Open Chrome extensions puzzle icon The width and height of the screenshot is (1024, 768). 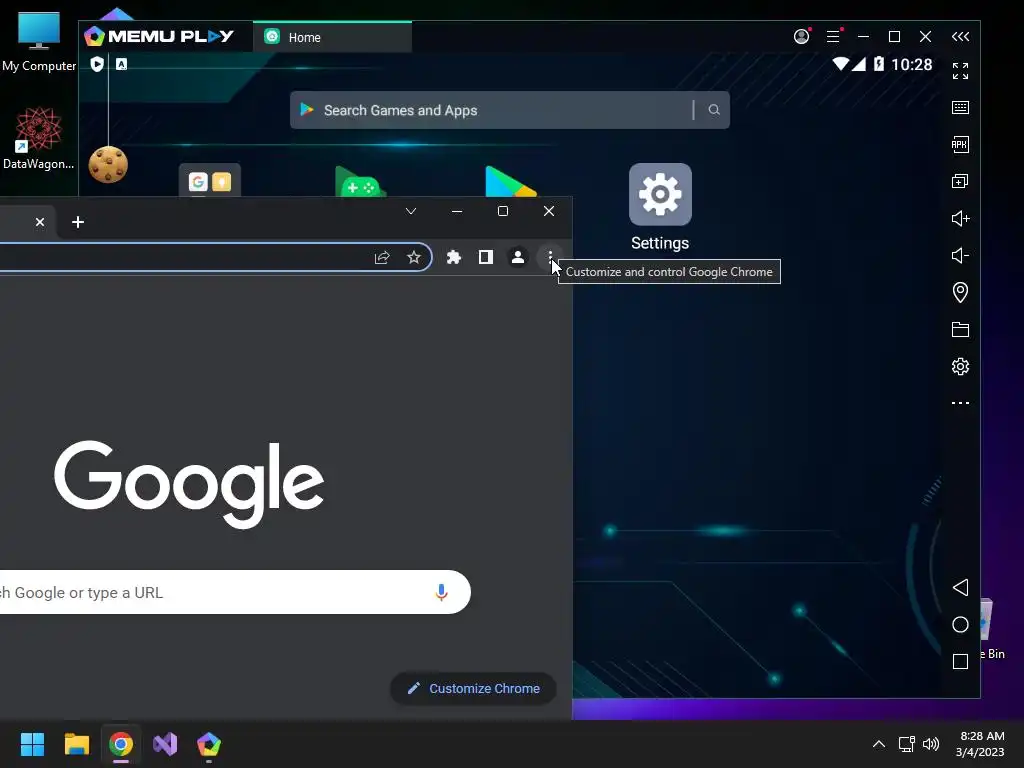pos(454,257)
